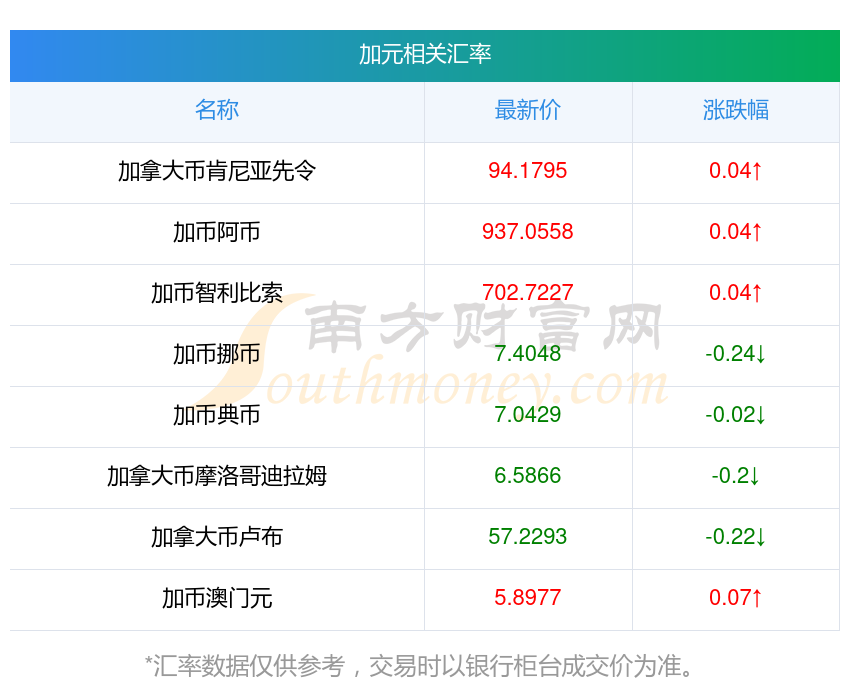Viewport: 850px width, 698px height.
Task: Select the 名称 column header
Action: point(217,110)
